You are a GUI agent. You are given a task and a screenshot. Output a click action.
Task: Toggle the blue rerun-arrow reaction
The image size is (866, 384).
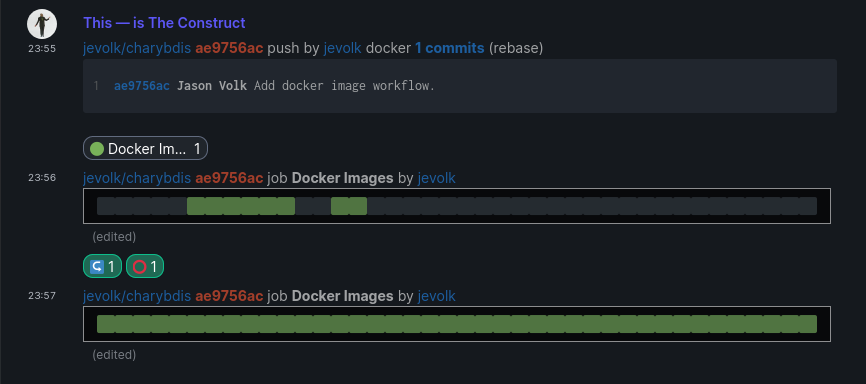102,266
